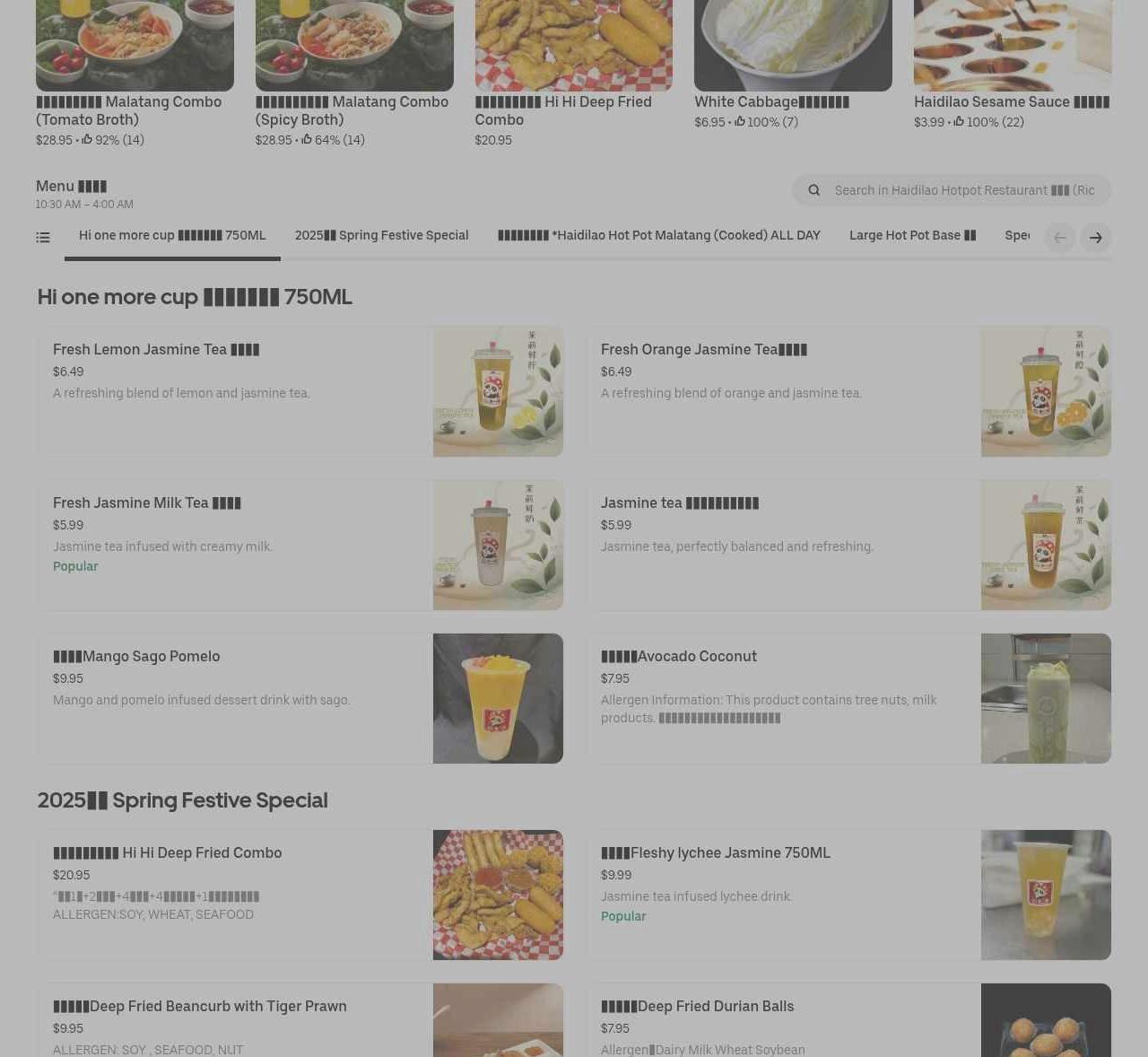Click the previous categories arrow button
Screen dimensions: 1148x1057
(1060, 238)
